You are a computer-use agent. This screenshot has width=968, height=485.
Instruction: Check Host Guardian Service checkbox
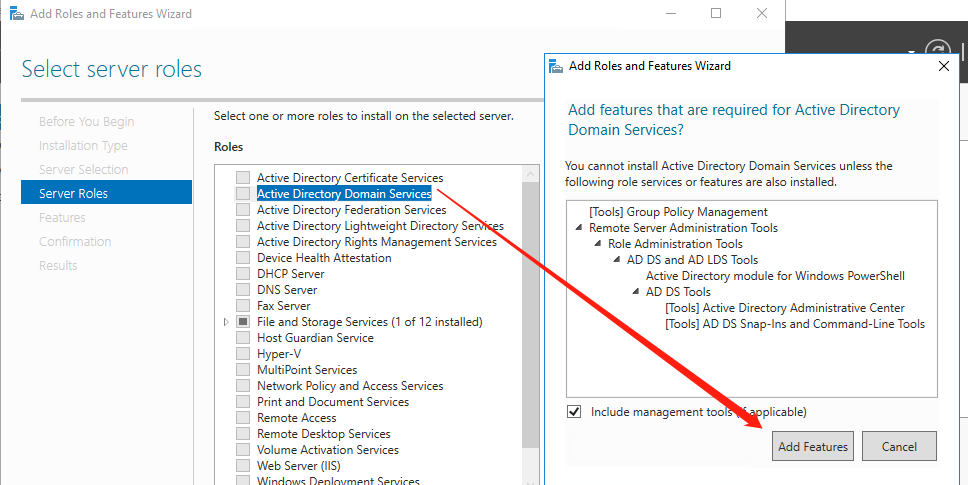coord(243,338)
